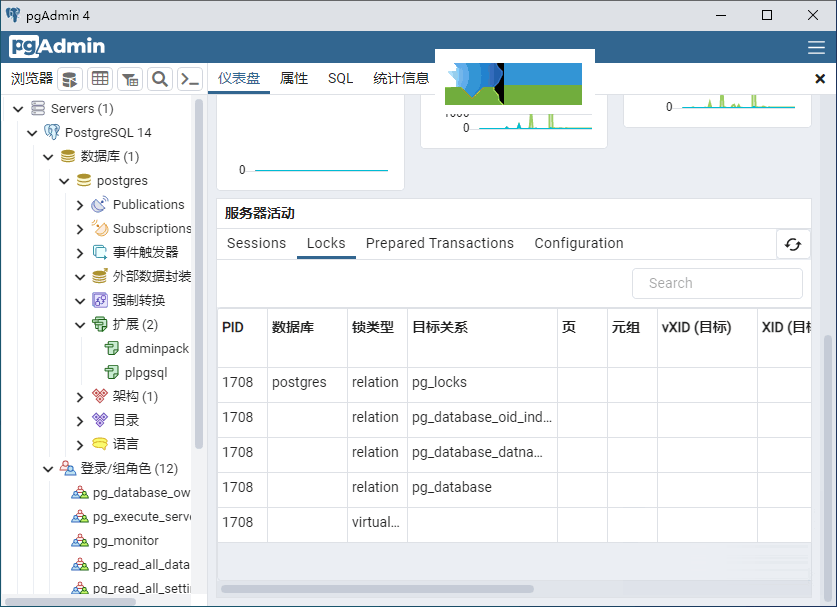
Task: Click the 事件触发器 node icon
Action: 100,252
